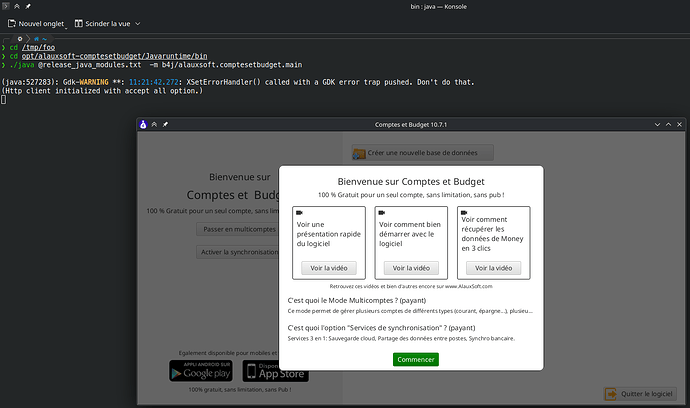
Task: Open video for bien démarrer avec le logiciel
Action: pos(411,268)
